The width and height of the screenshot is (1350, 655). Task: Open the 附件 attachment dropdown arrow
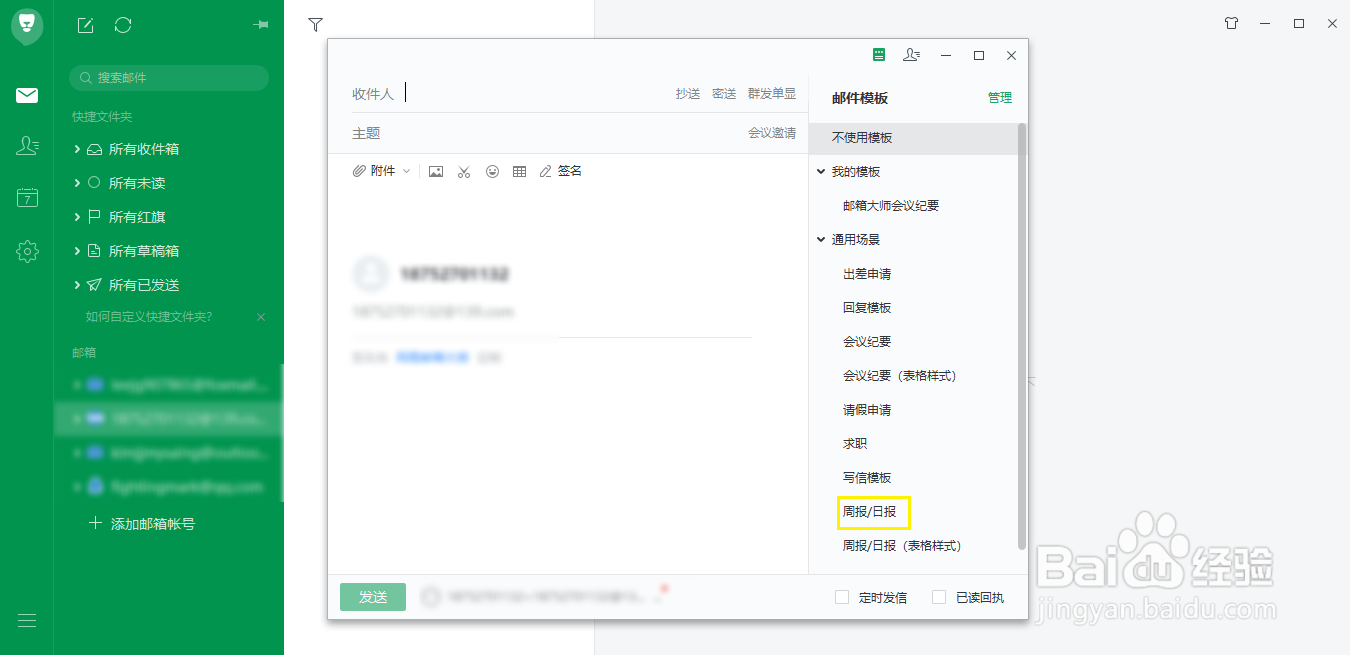[x=406, y=171]
